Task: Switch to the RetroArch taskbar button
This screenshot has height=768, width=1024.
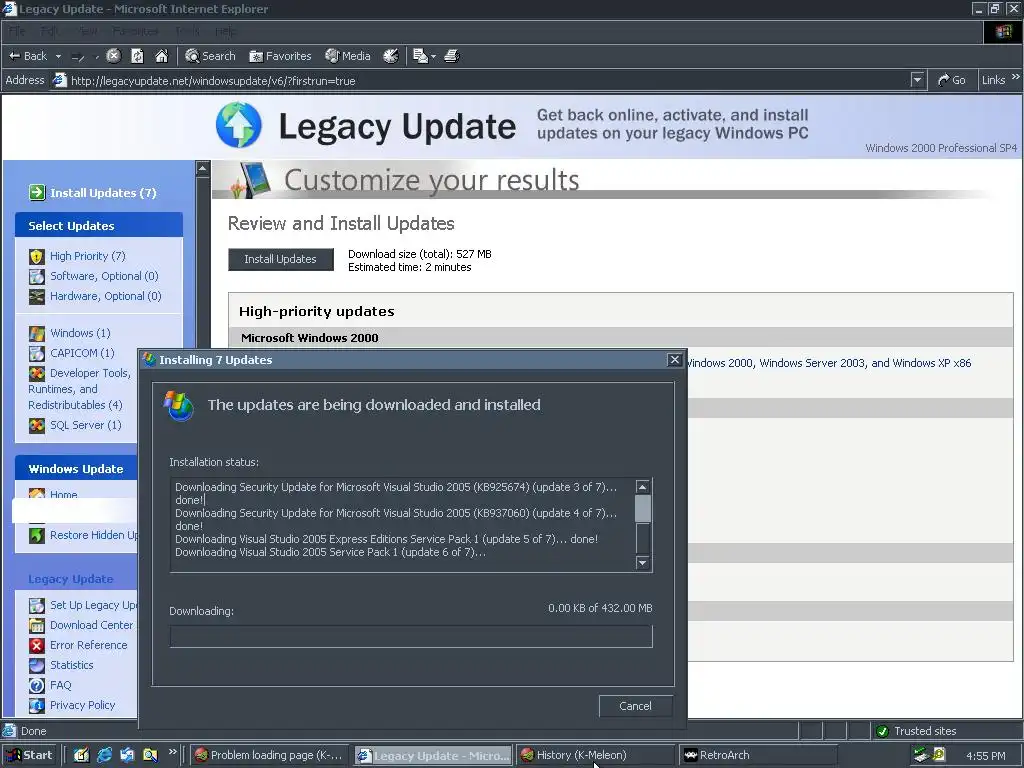Action: coord(758,755)
